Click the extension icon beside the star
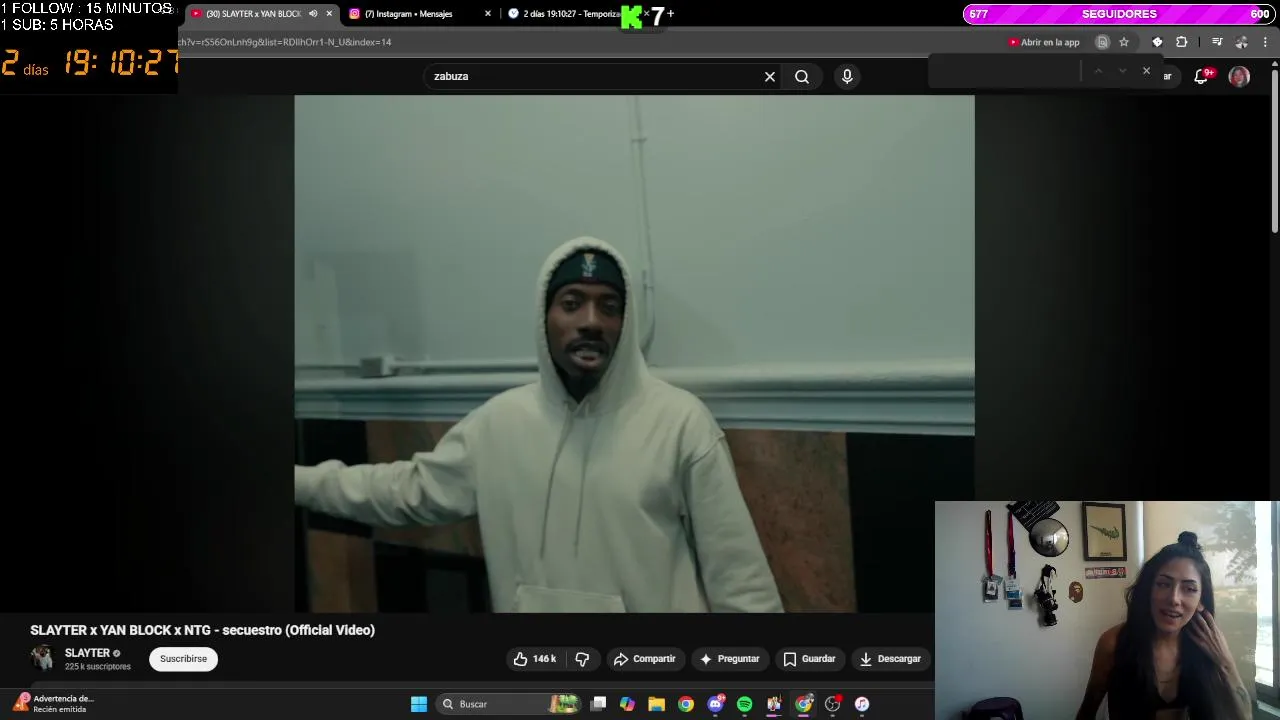1280x720 pixels. pos(1157,42)
